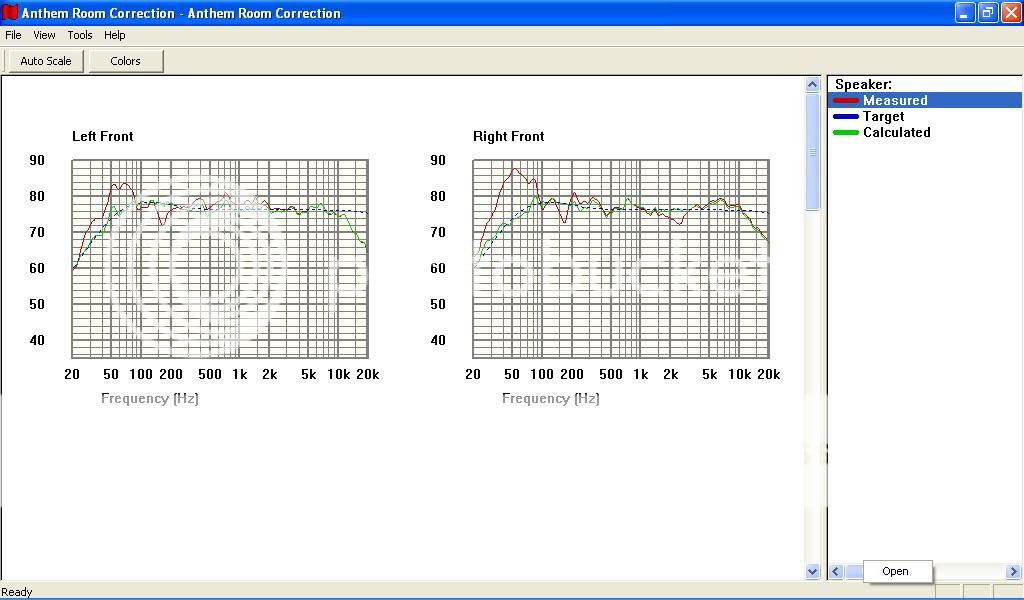The width and height of the screenshot is (1024, 600).
Task: Click the red Measured color swatch
Action: pyautogui.click(x=846, y=101)
